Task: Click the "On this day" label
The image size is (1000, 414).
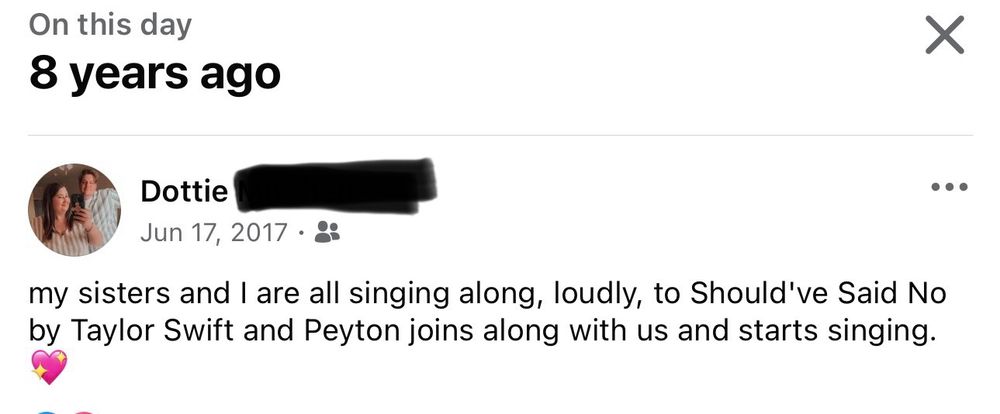Action: click(110, 25)
